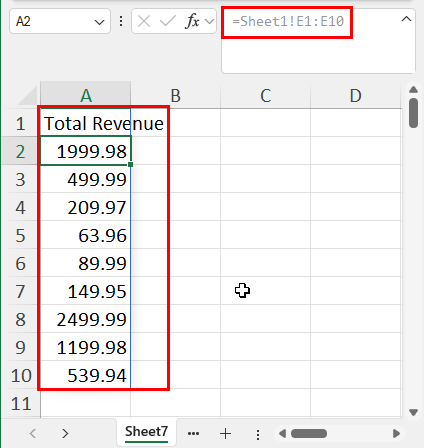This screenshot has height=448, width=424.
Task: Select column B header
Action: tap(175, 95)
